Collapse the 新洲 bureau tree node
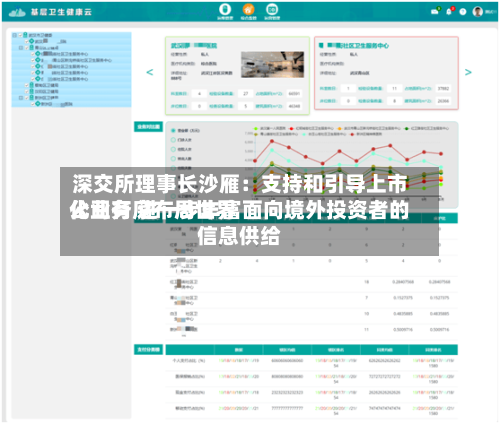Image resolution: width=500 pixels, height=424 pixels. click(21, 98)
